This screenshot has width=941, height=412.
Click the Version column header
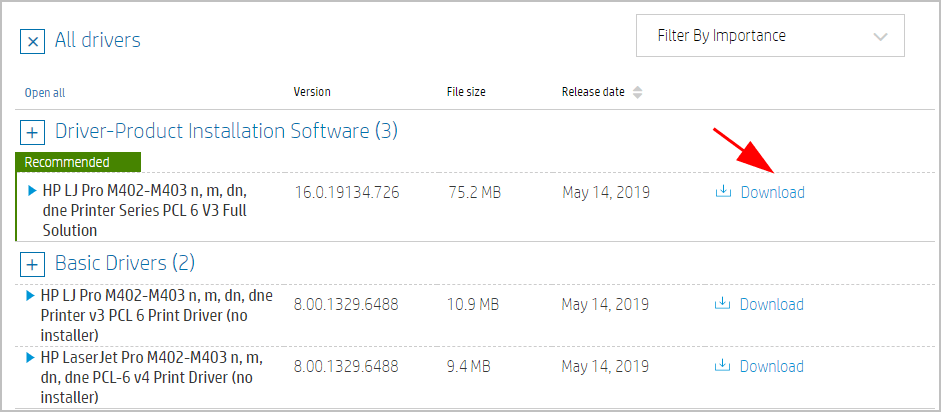(312, 92)
